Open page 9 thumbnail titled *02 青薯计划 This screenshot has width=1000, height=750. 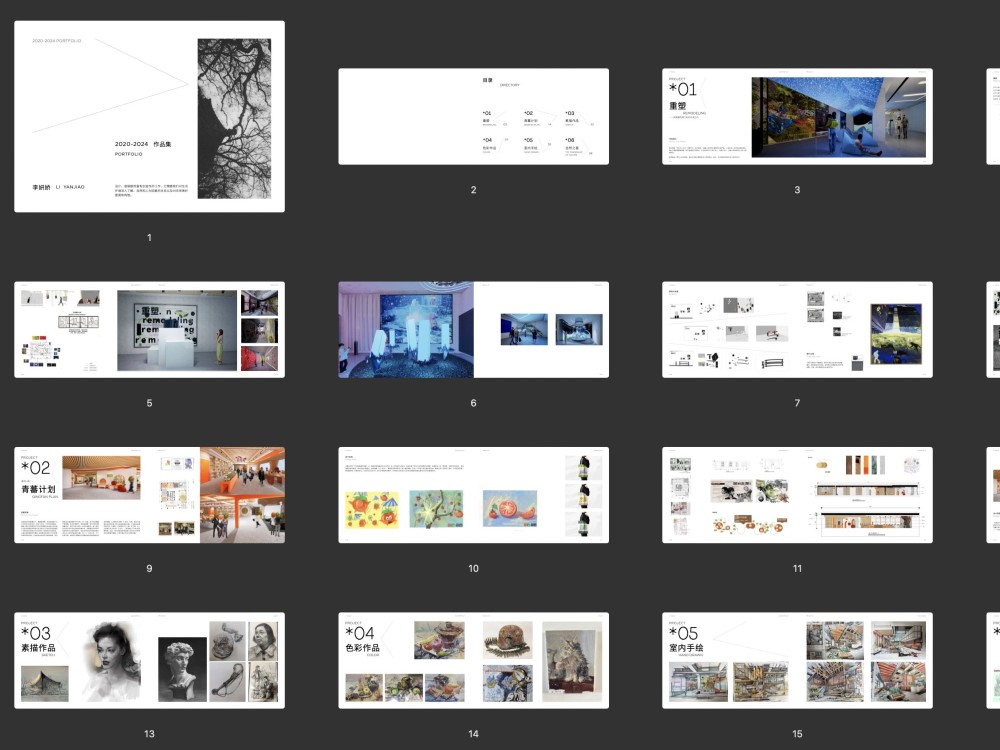coord(149,495)
